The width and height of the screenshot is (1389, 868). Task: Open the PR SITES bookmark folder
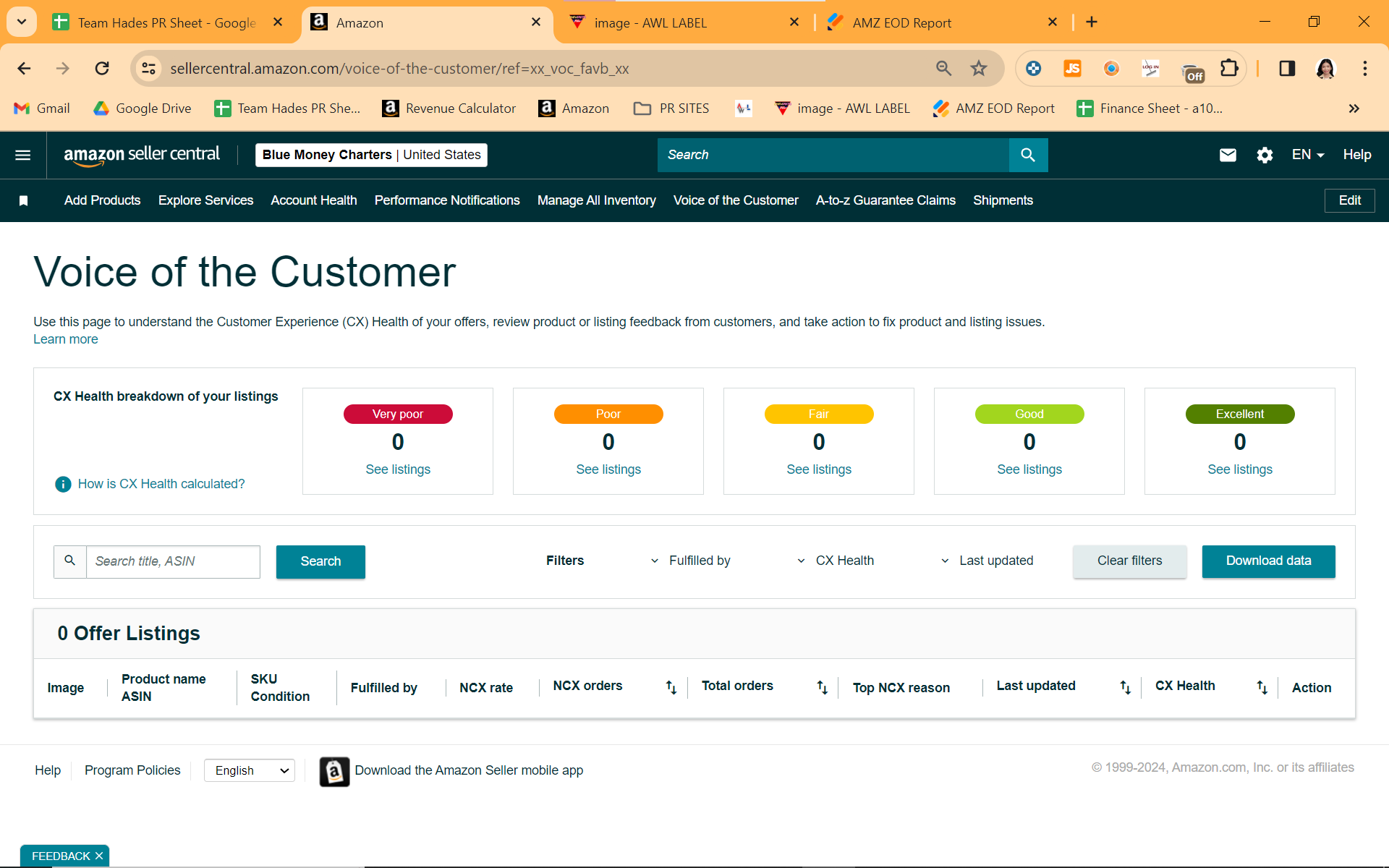click(671, 109)
